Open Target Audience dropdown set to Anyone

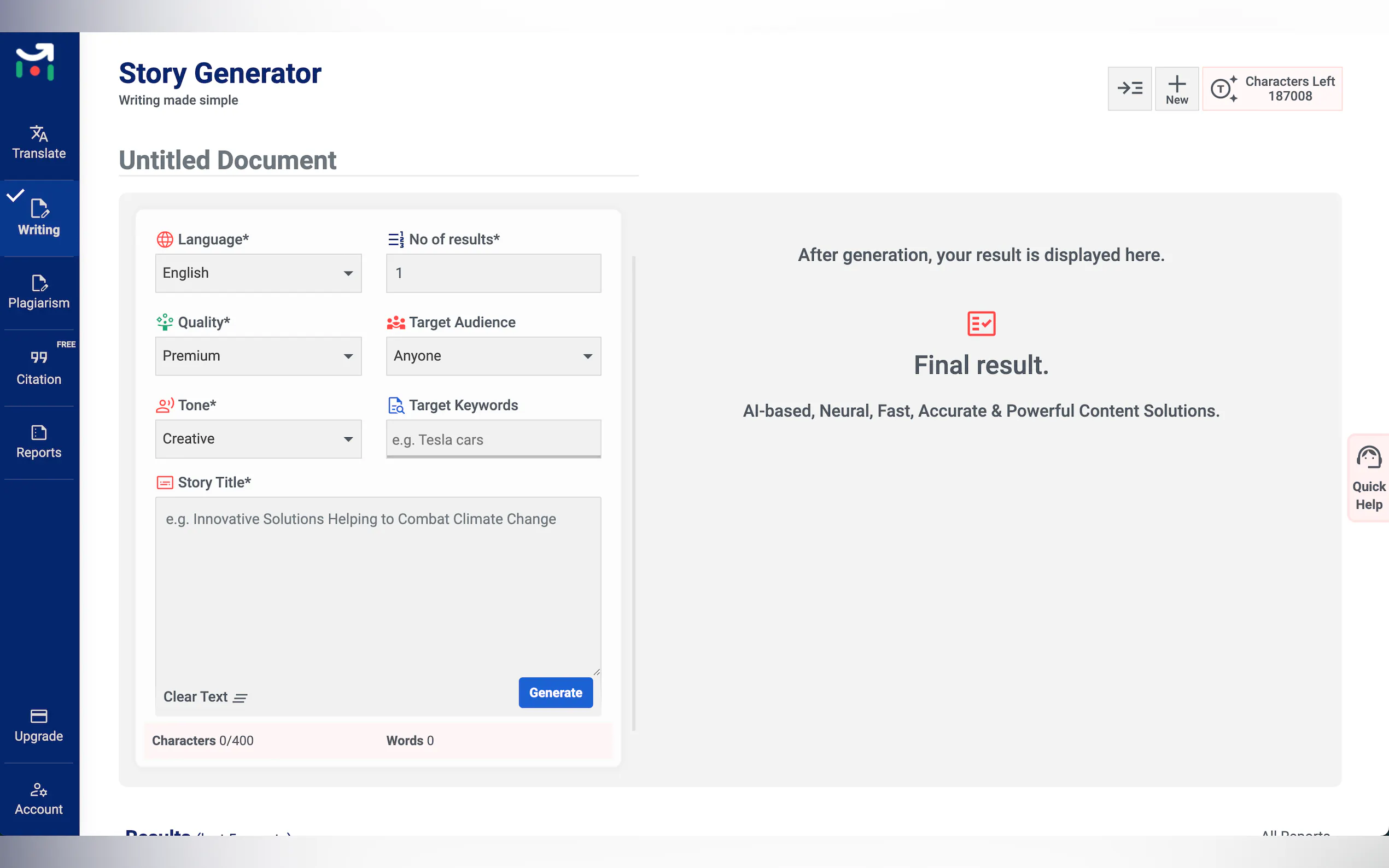(x=493, y=356)
